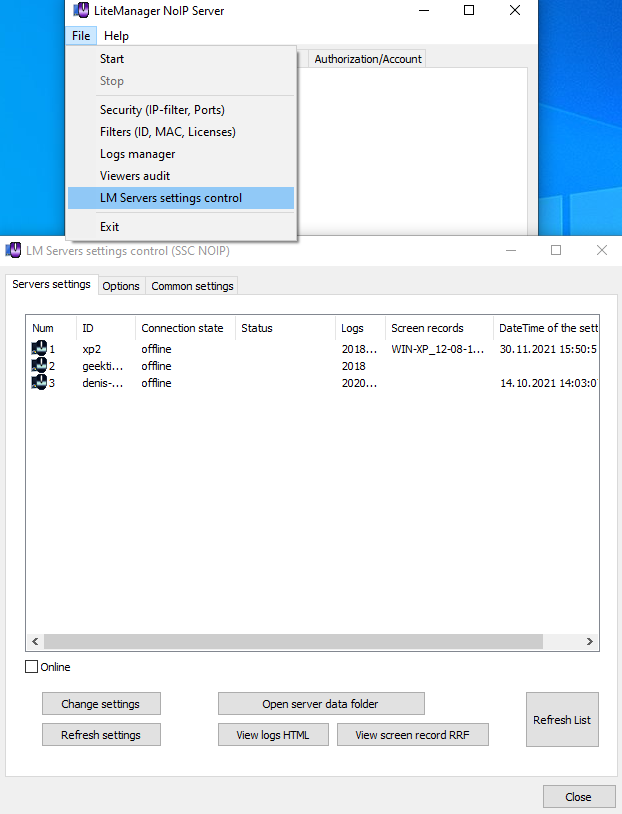The width and height of the screenshot is (622, 814).
Task: Switch to the Options tab
Action: click(x=121, y=286)
